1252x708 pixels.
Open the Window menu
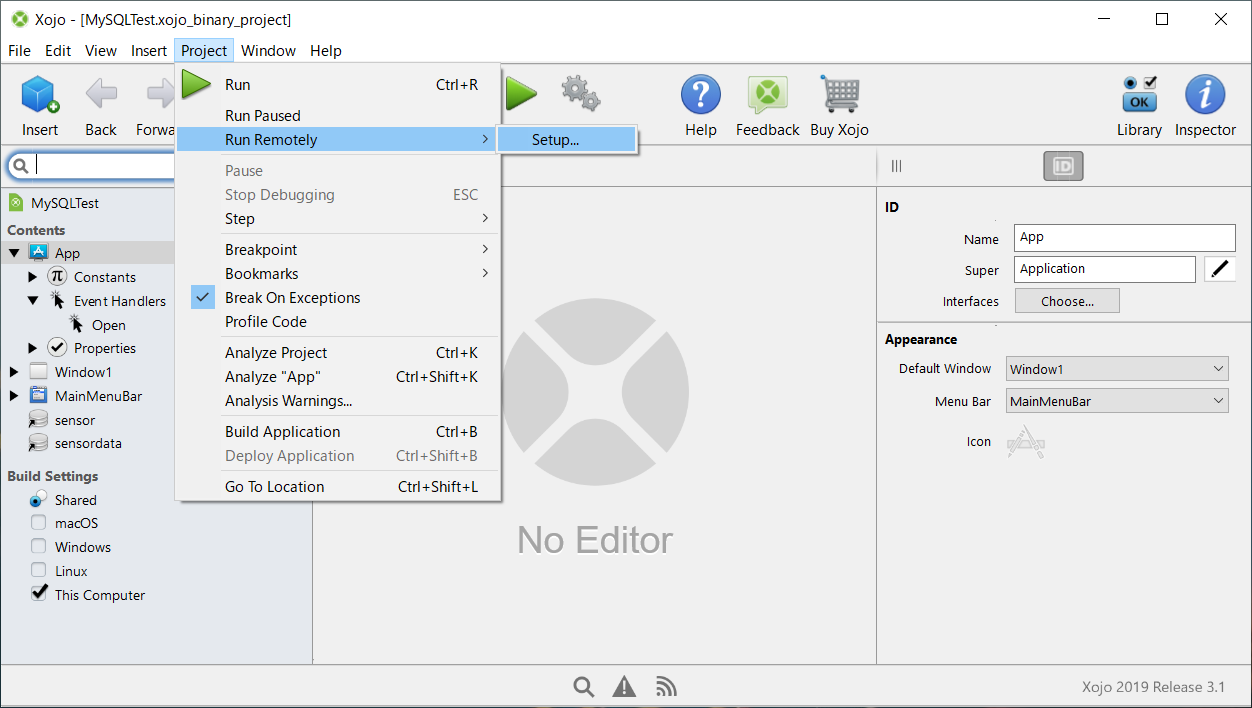(x=268, y=51)
